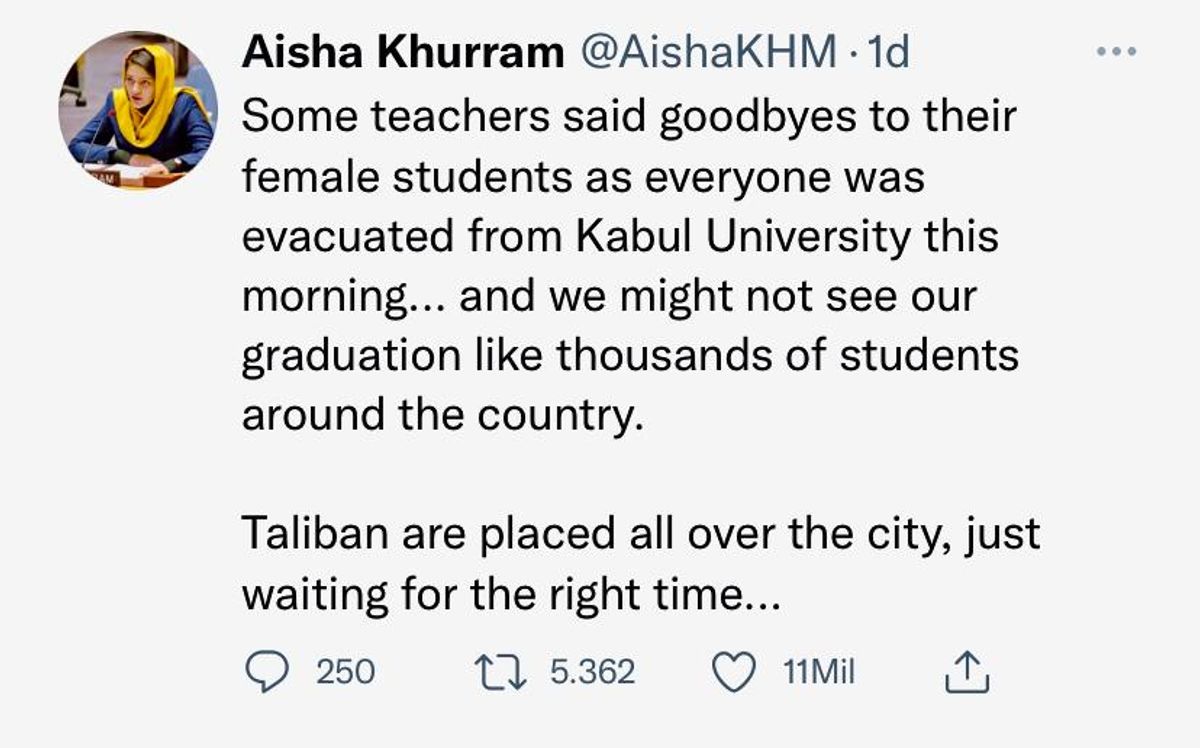Open Aisha Khurram's profile picture
1200x748 pixels.
point(137,110)
